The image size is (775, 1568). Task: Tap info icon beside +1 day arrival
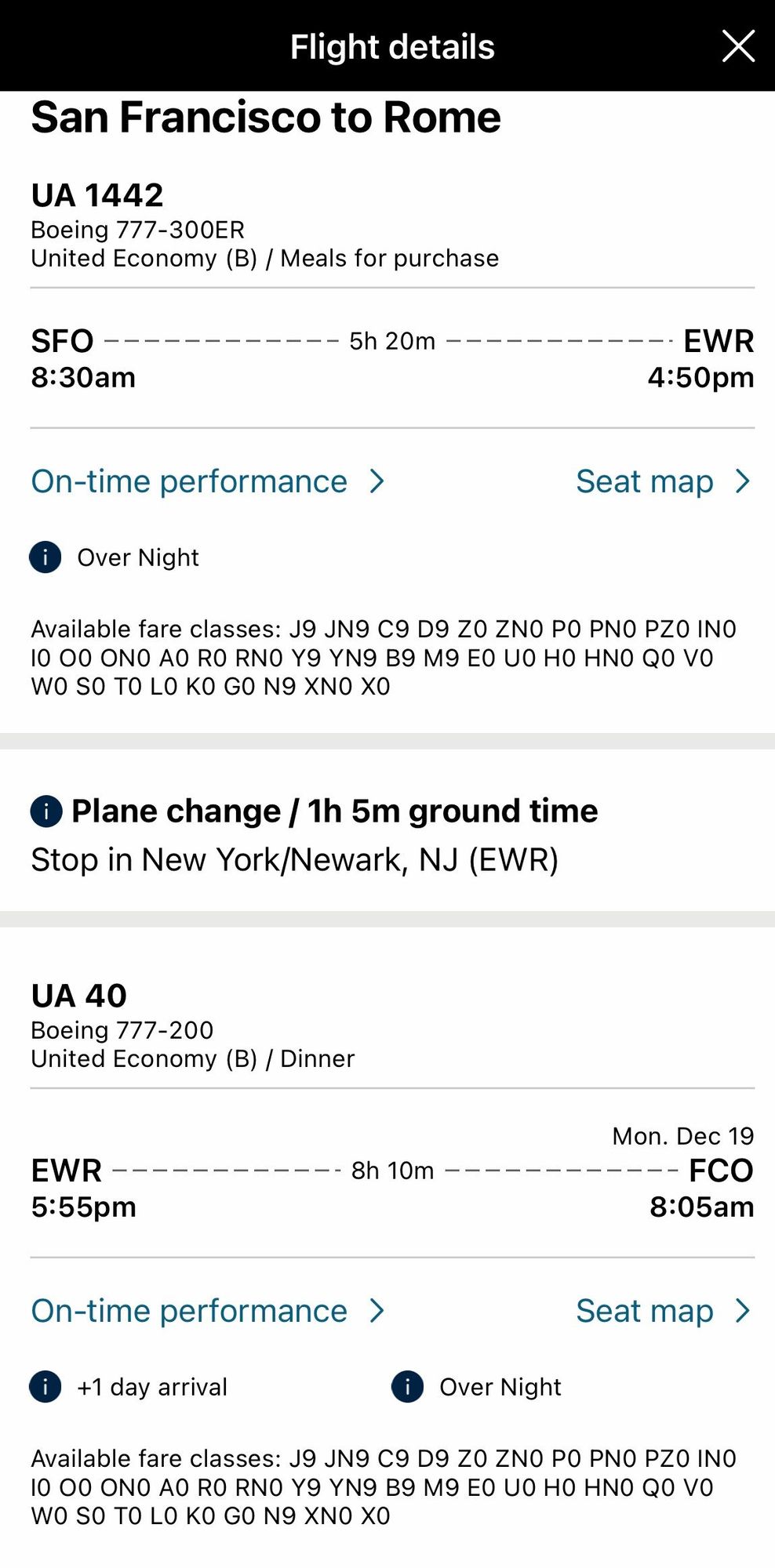pyautogui.click(x=45, y=1387)
